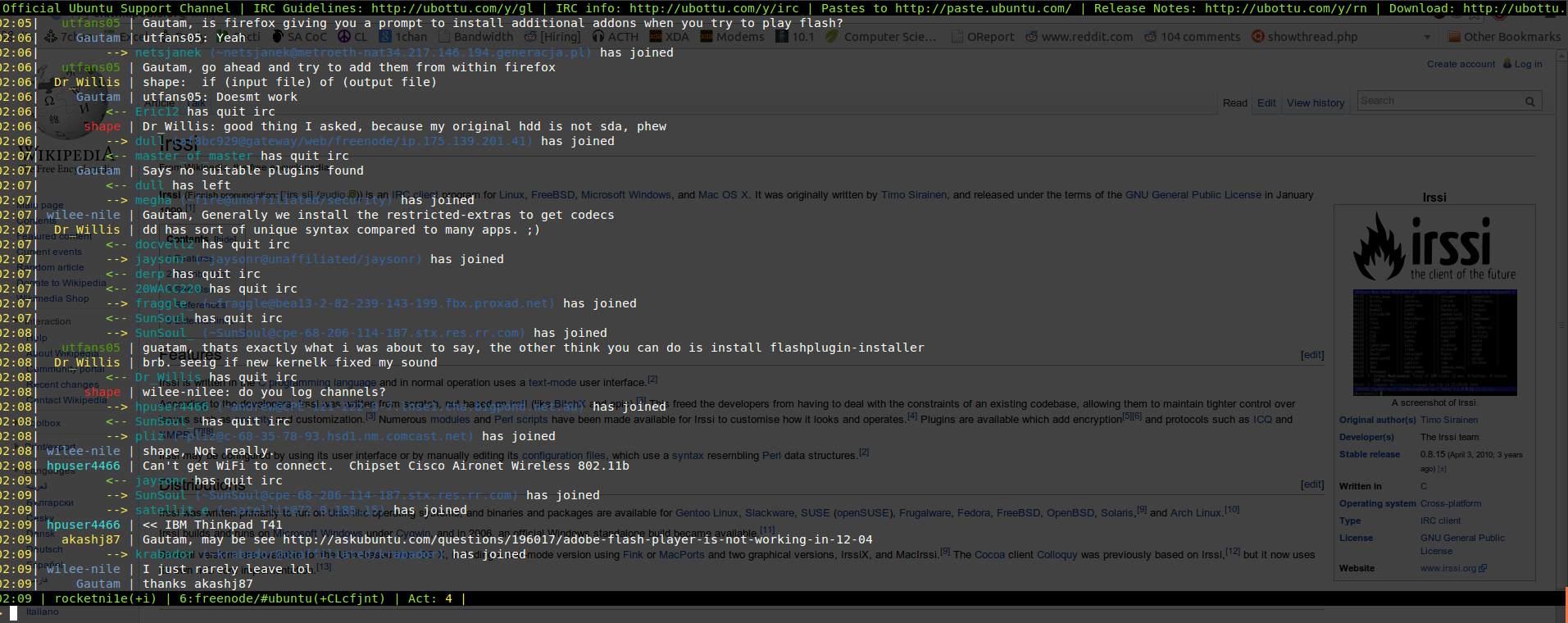
Task: Click 'thanks akashj87' message text
Action: (x=198, y=584)
